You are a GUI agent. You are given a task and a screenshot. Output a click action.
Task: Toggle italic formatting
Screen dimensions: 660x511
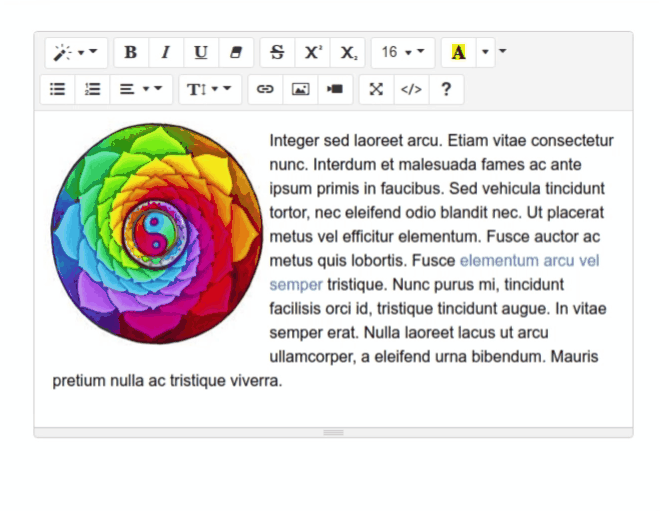coord(166,52)
